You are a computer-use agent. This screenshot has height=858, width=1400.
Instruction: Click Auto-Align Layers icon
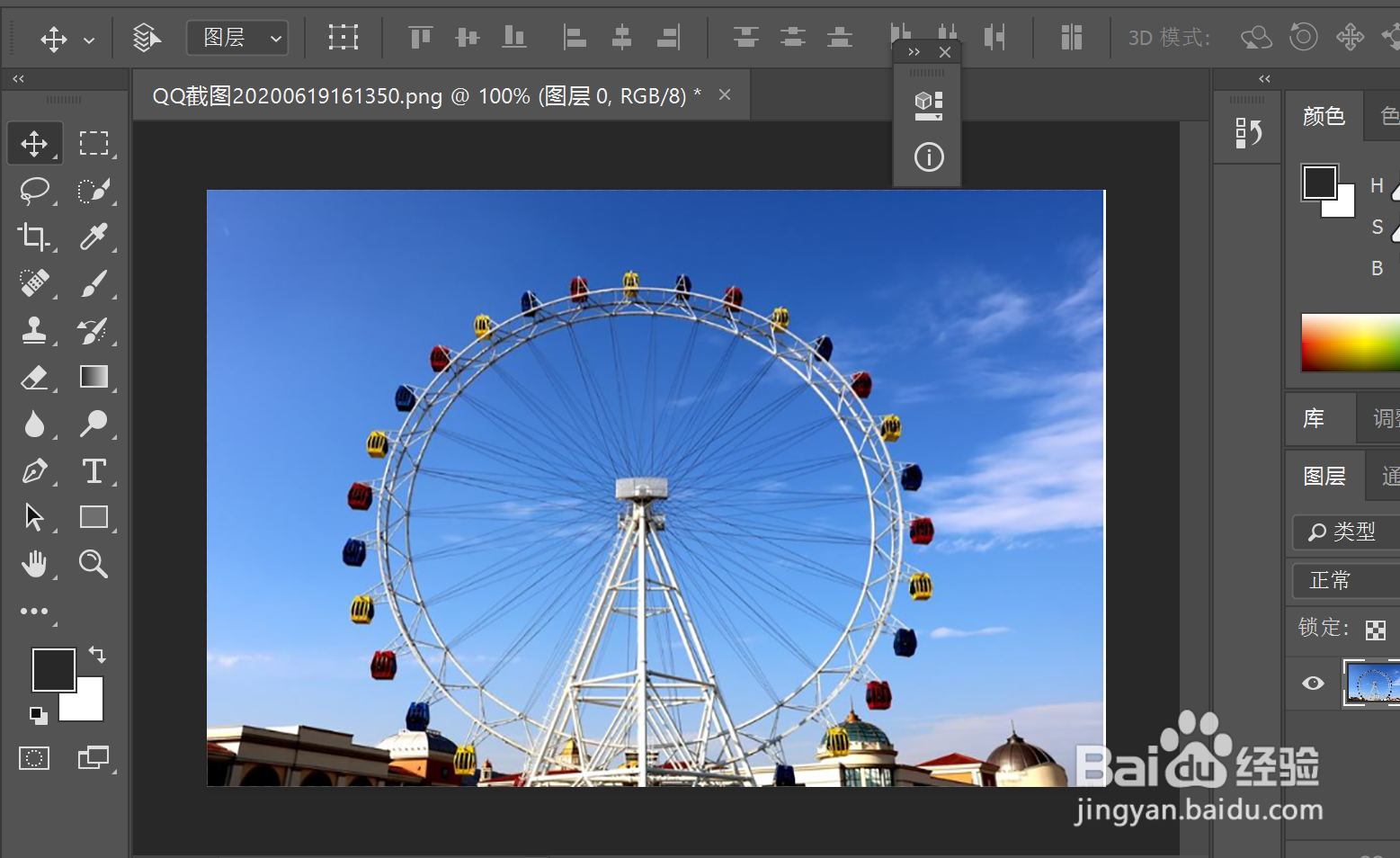(x=1071, y=38)
